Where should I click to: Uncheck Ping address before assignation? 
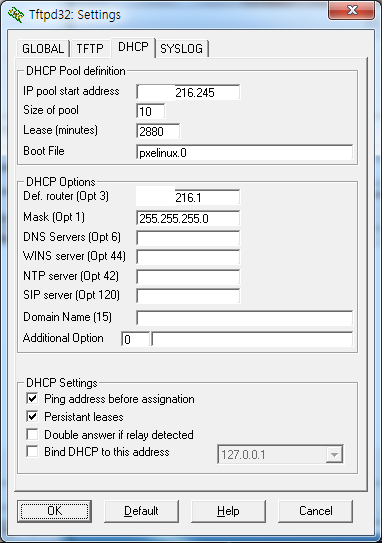pyautogui.click(x=32, y=399)
